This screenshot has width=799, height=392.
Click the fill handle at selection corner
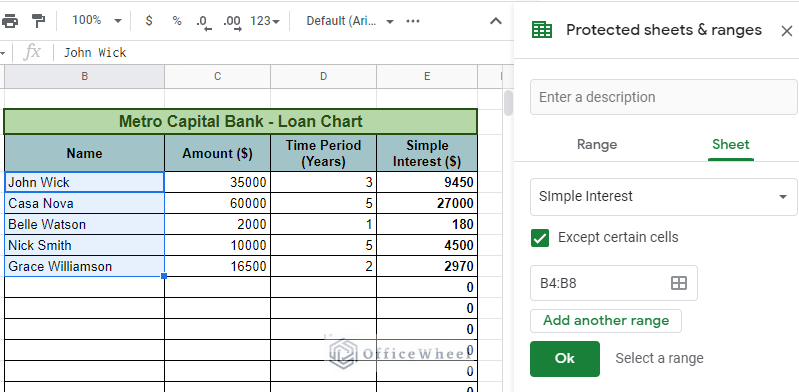point(164,276)
